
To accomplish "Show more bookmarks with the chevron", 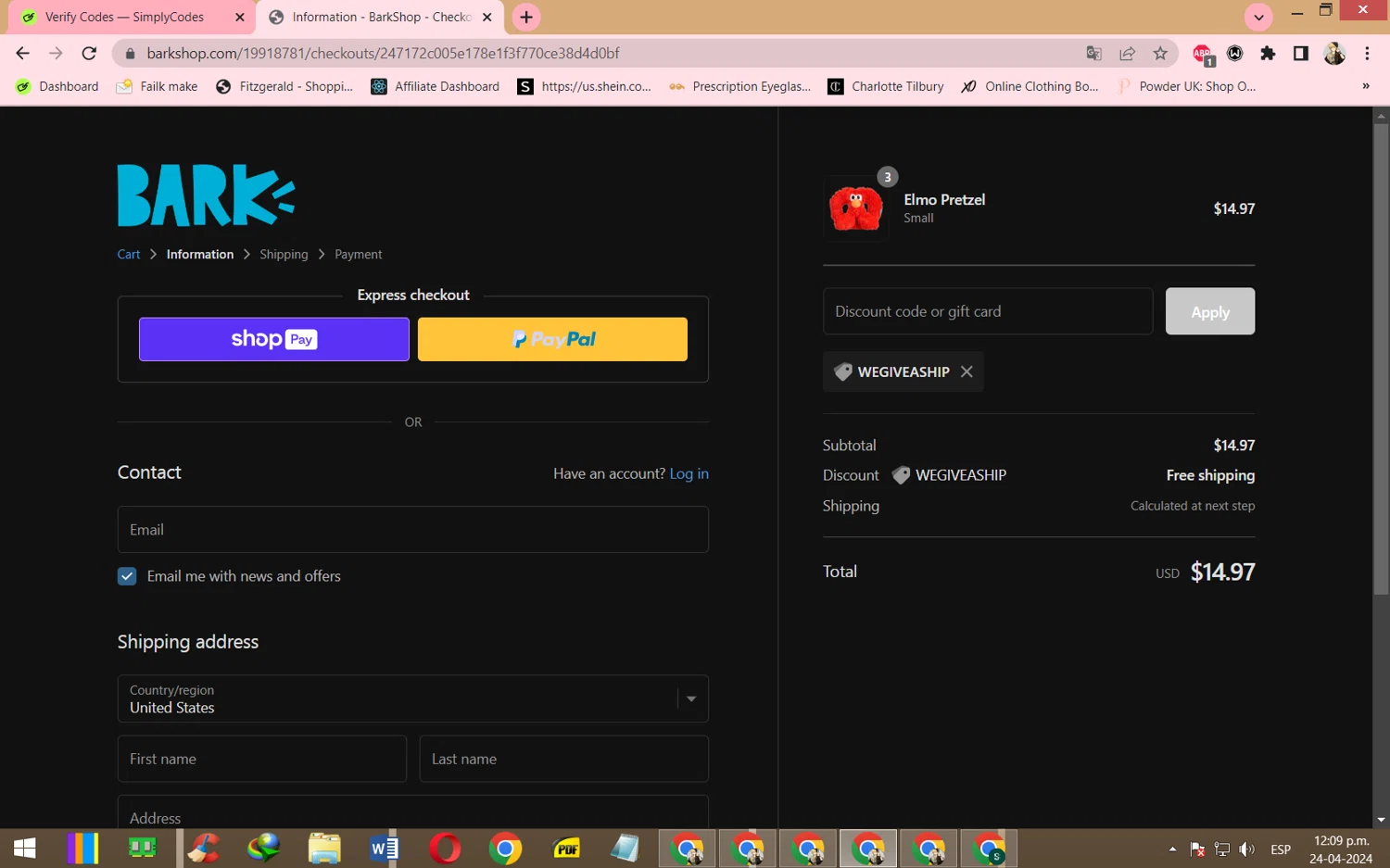I will pyautogui.click(x=1365, y=86).
